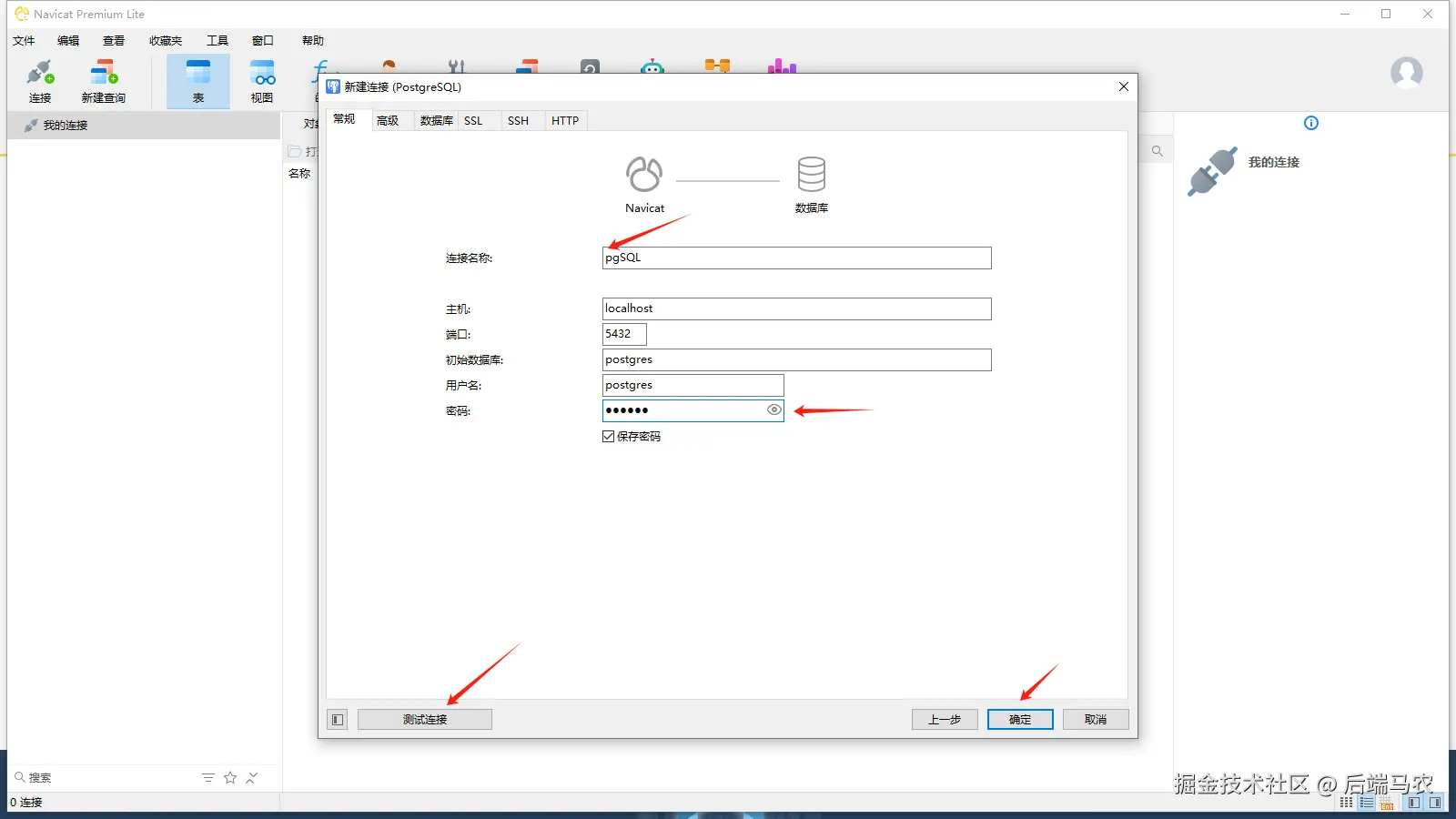Open the 窗口 menu
Image resolution: width=1456 pixels, height=819 pixels.
coord(263,41)
